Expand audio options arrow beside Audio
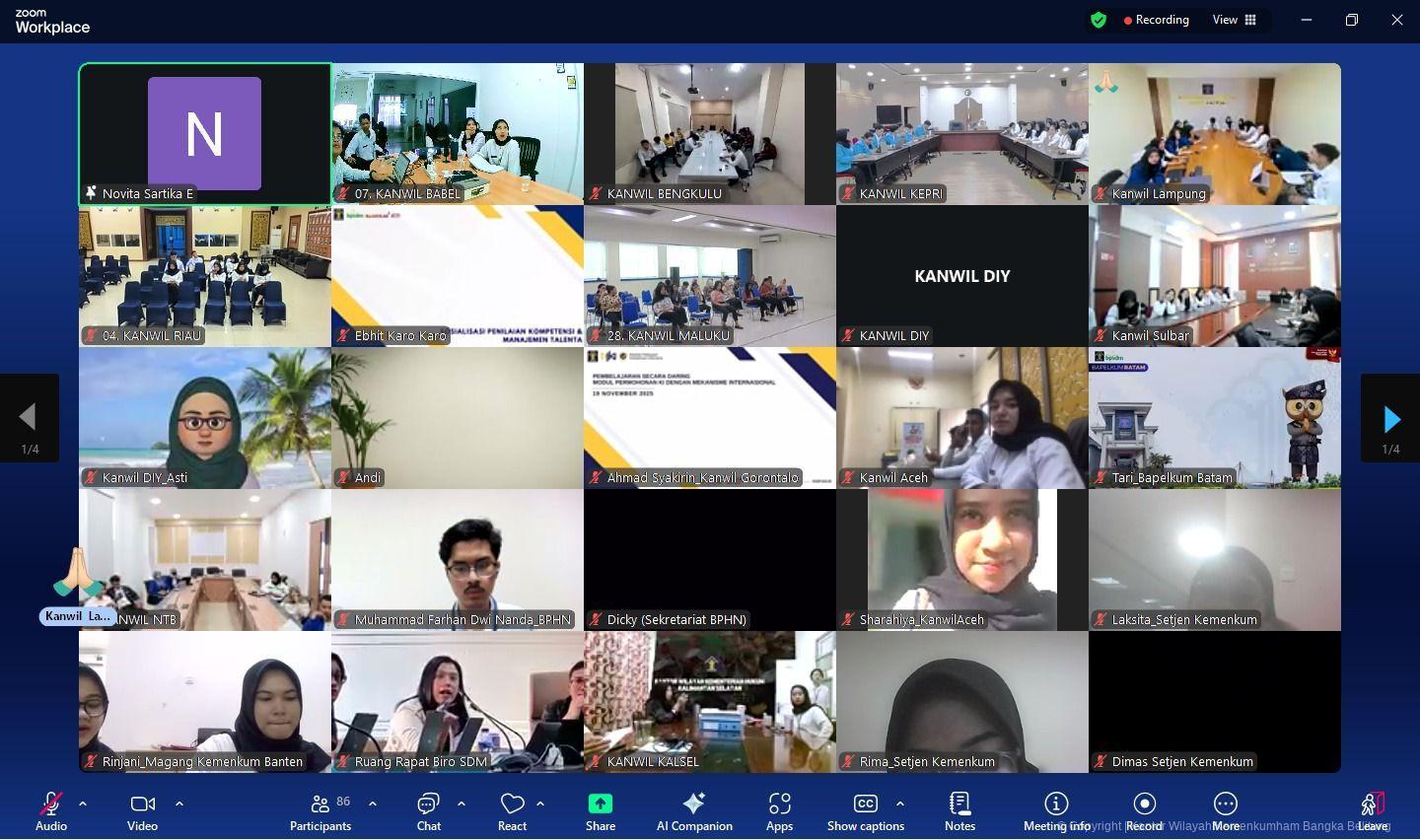 (x=83, y=804)
